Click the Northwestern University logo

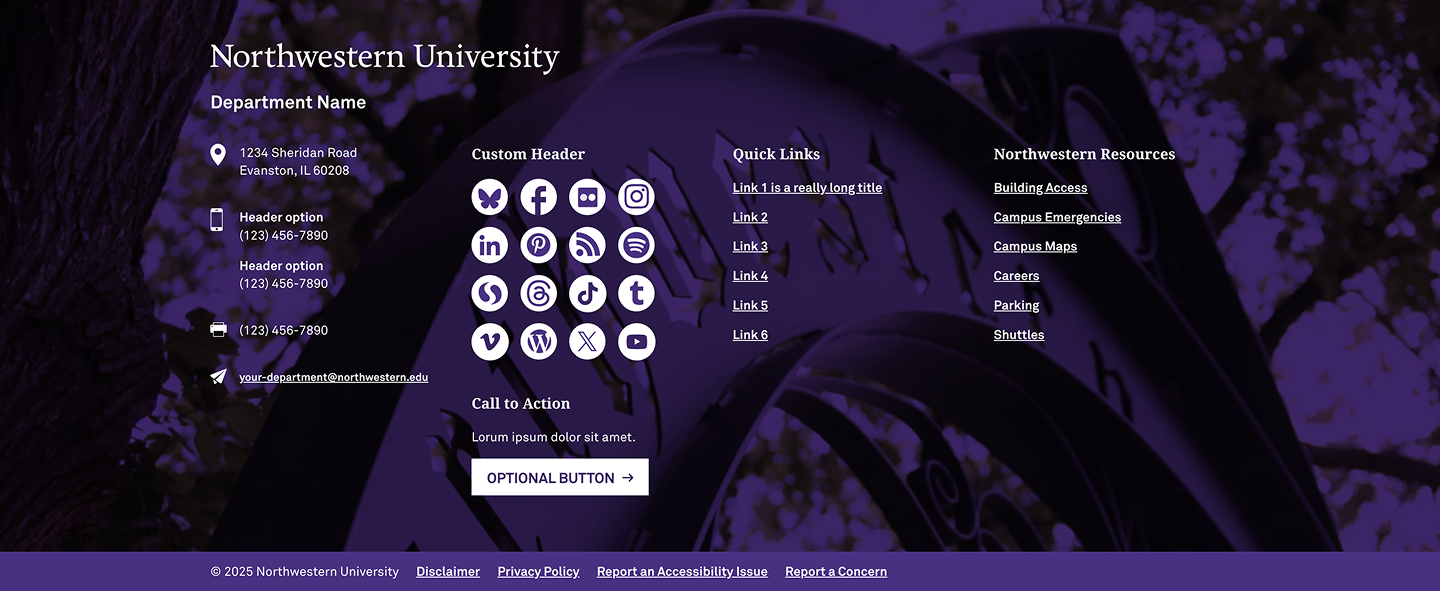[384, 57]
